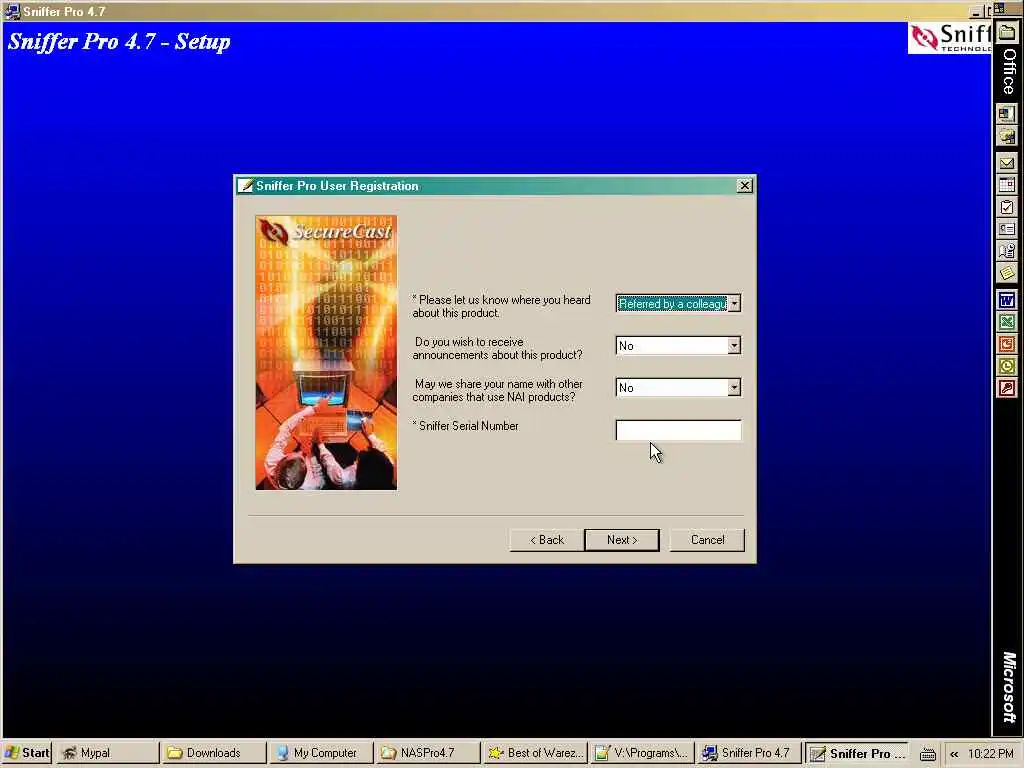Click New Contact card icon in Office bar
The height and width of the screenshot is (768, 1024).
(1007, 229)
